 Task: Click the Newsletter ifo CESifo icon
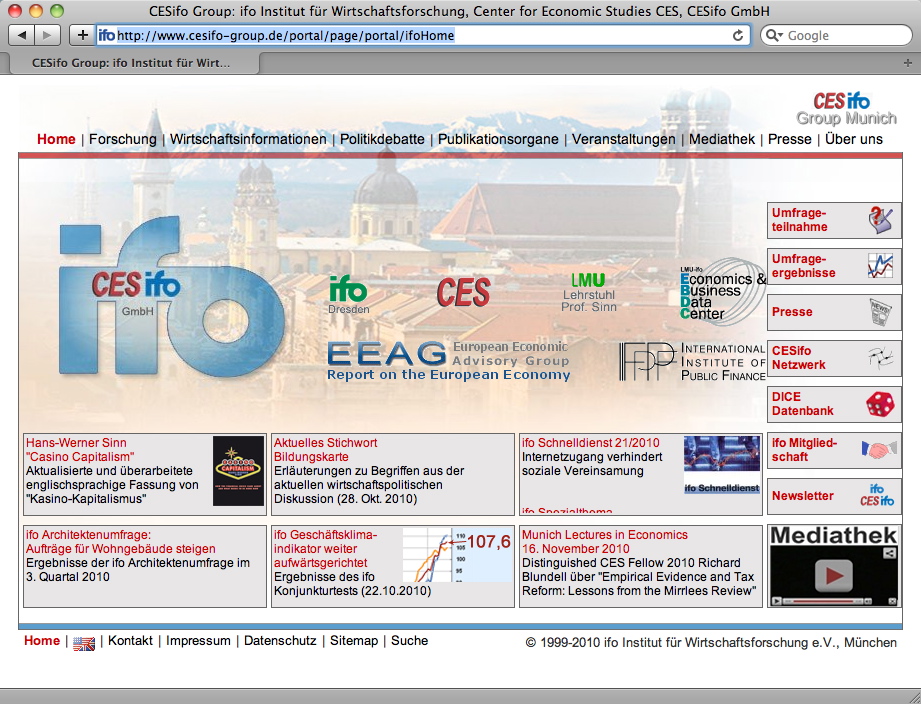point(877,495)
